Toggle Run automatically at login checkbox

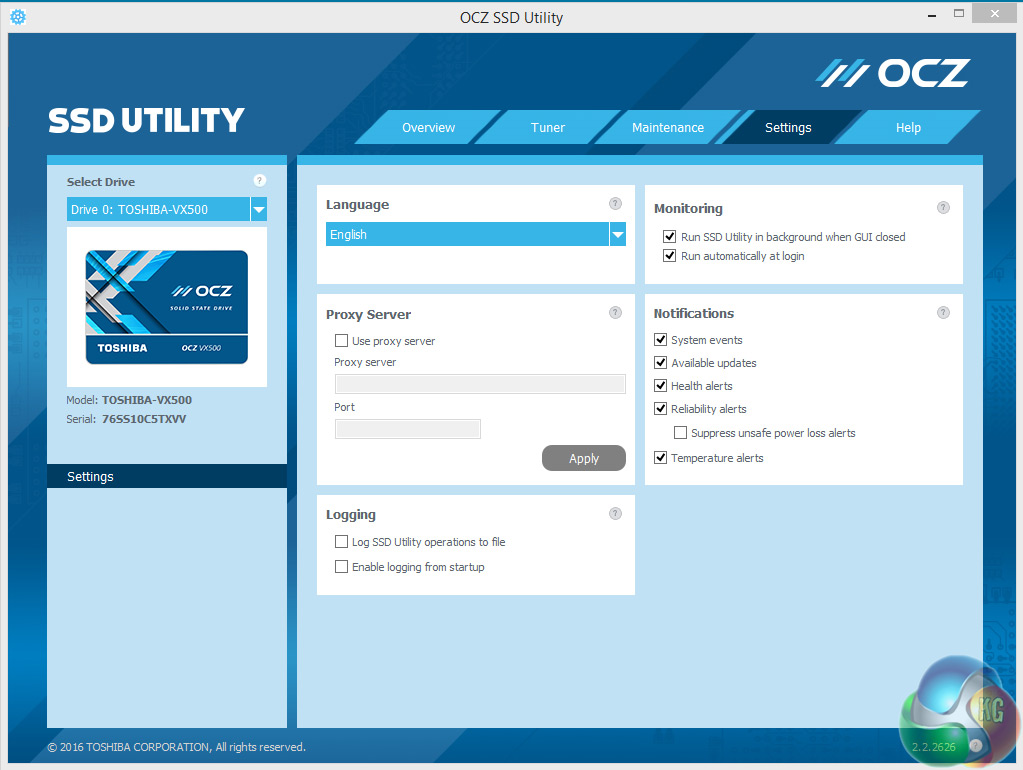pyautogui.click(x=669, y=256)
